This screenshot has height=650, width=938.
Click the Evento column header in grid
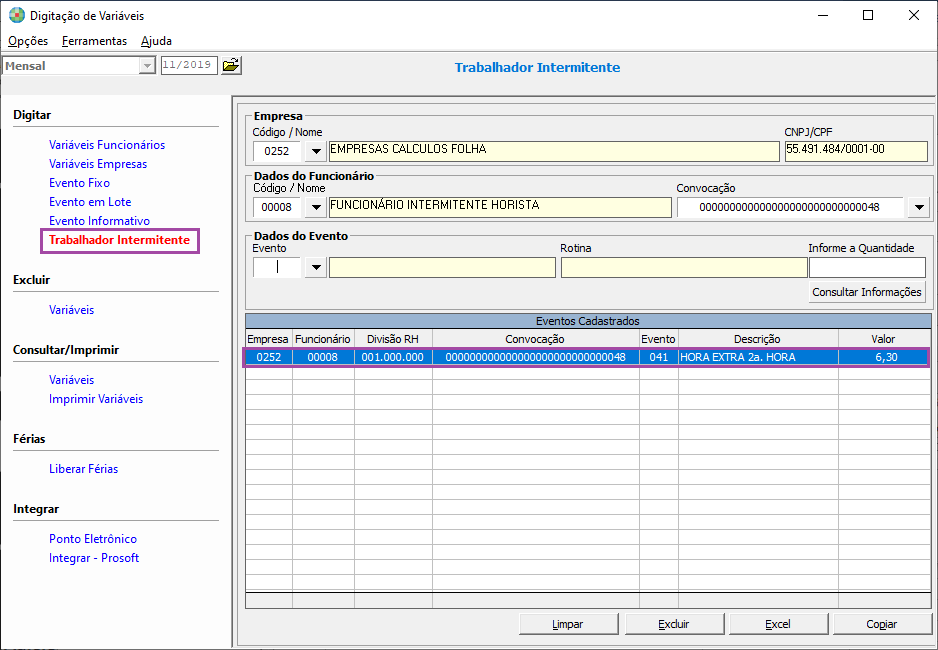pos(659,339)
